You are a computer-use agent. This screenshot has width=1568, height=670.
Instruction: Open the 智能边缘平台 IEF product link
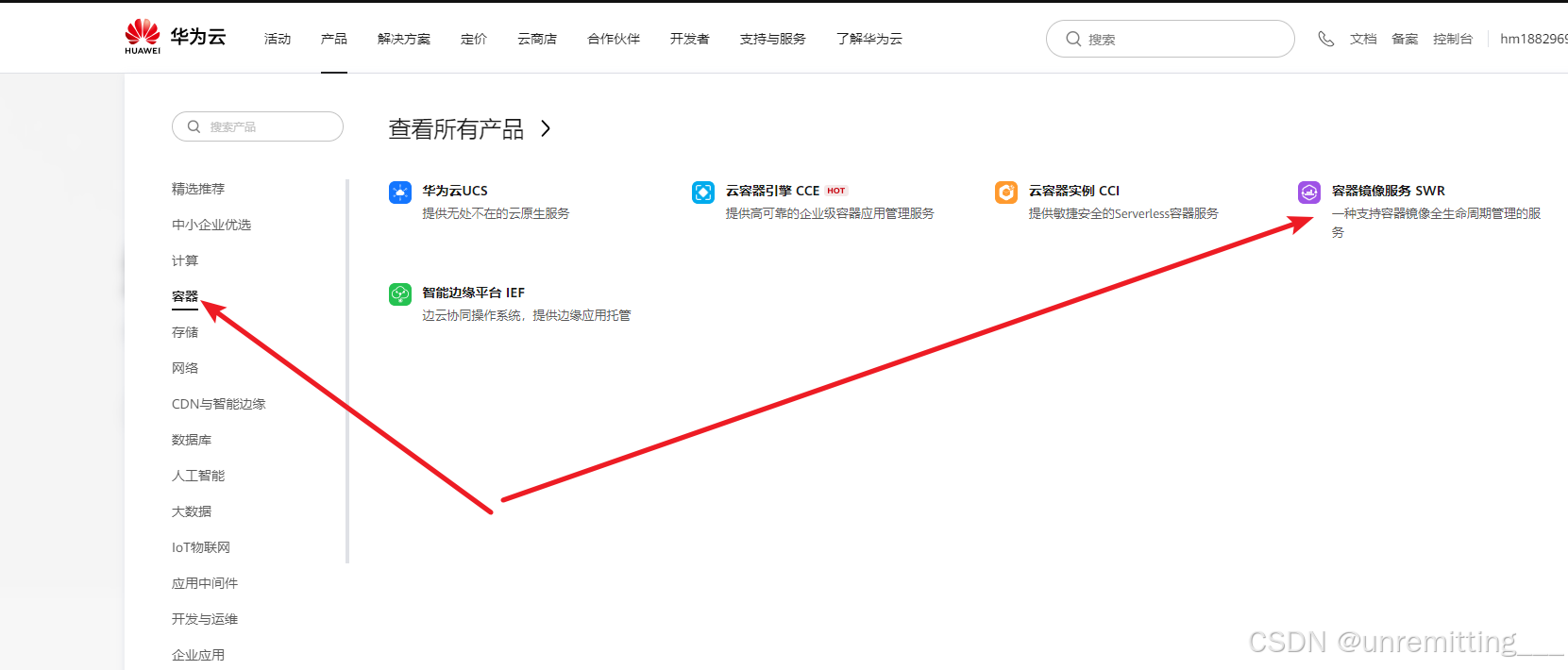pos(473,293)
